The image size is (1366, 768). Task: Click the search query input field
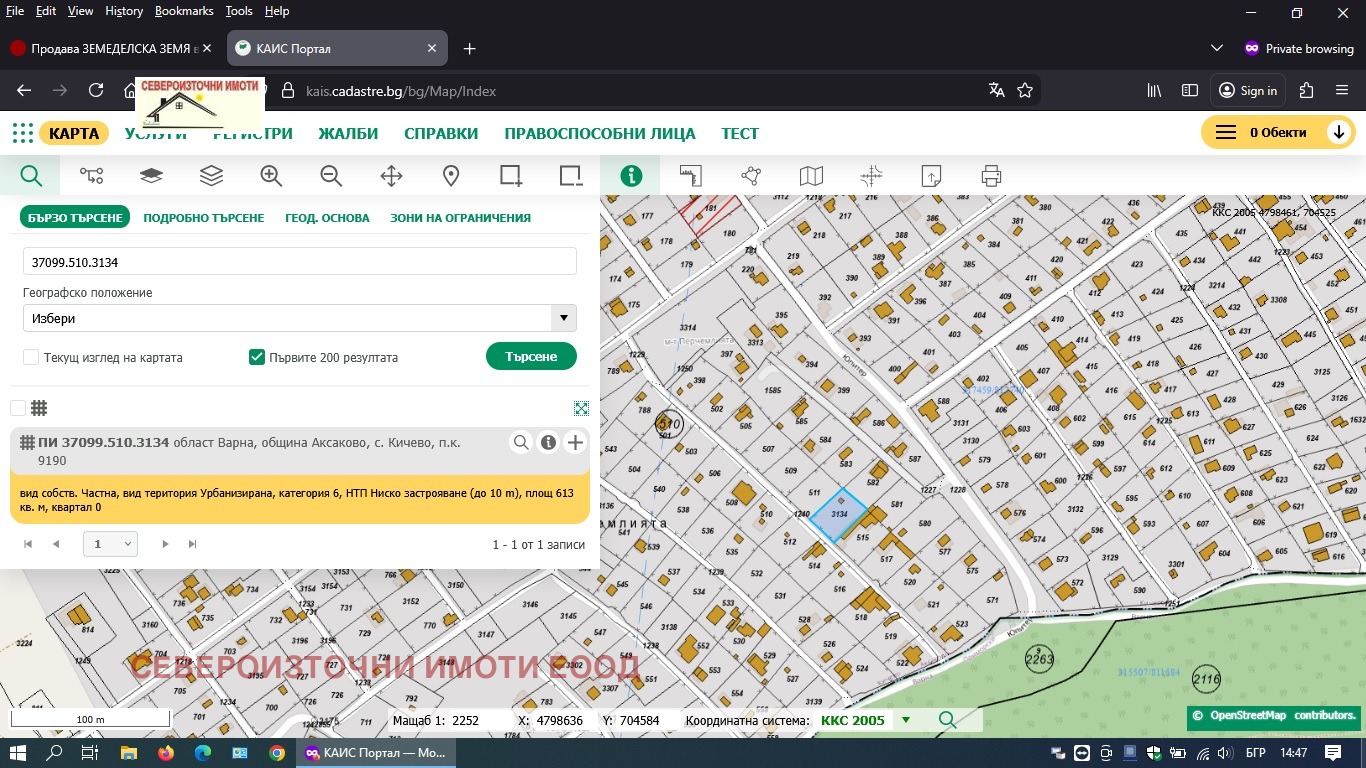click(x=300, y=261)
